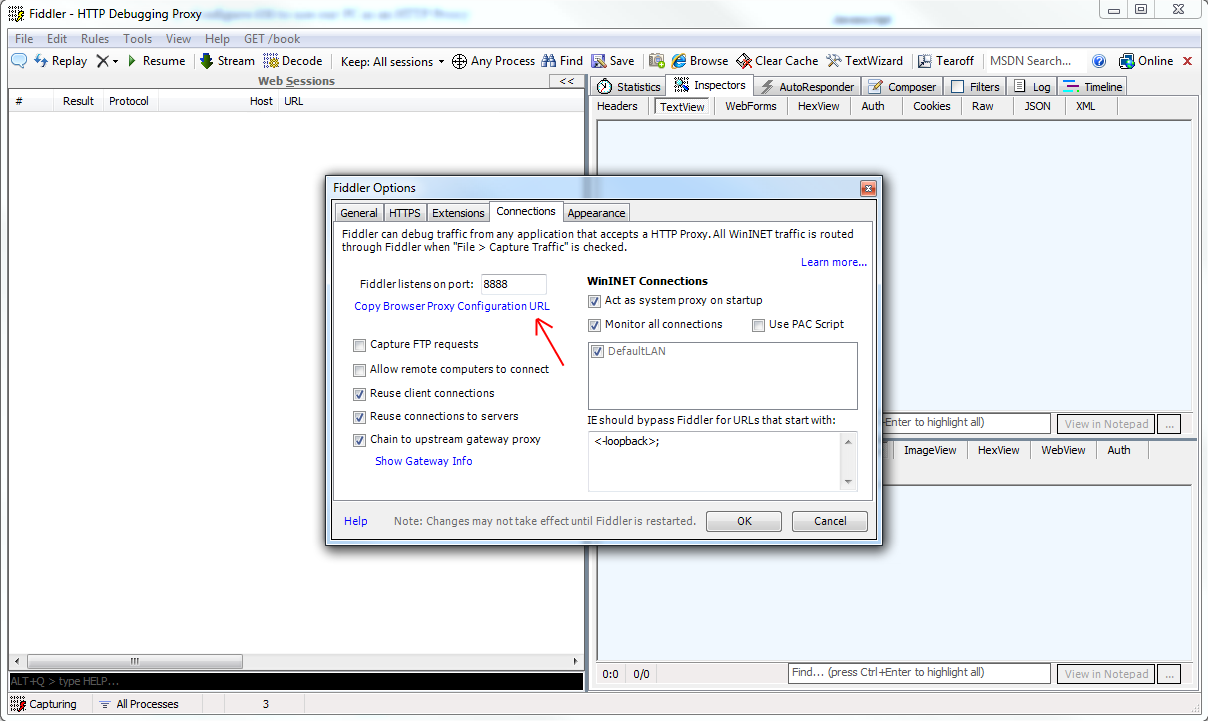Enable the Use PAC Script checkbox
This screenshot has height=721, width=1208.
pyautogui.click(x=759, y=325)
